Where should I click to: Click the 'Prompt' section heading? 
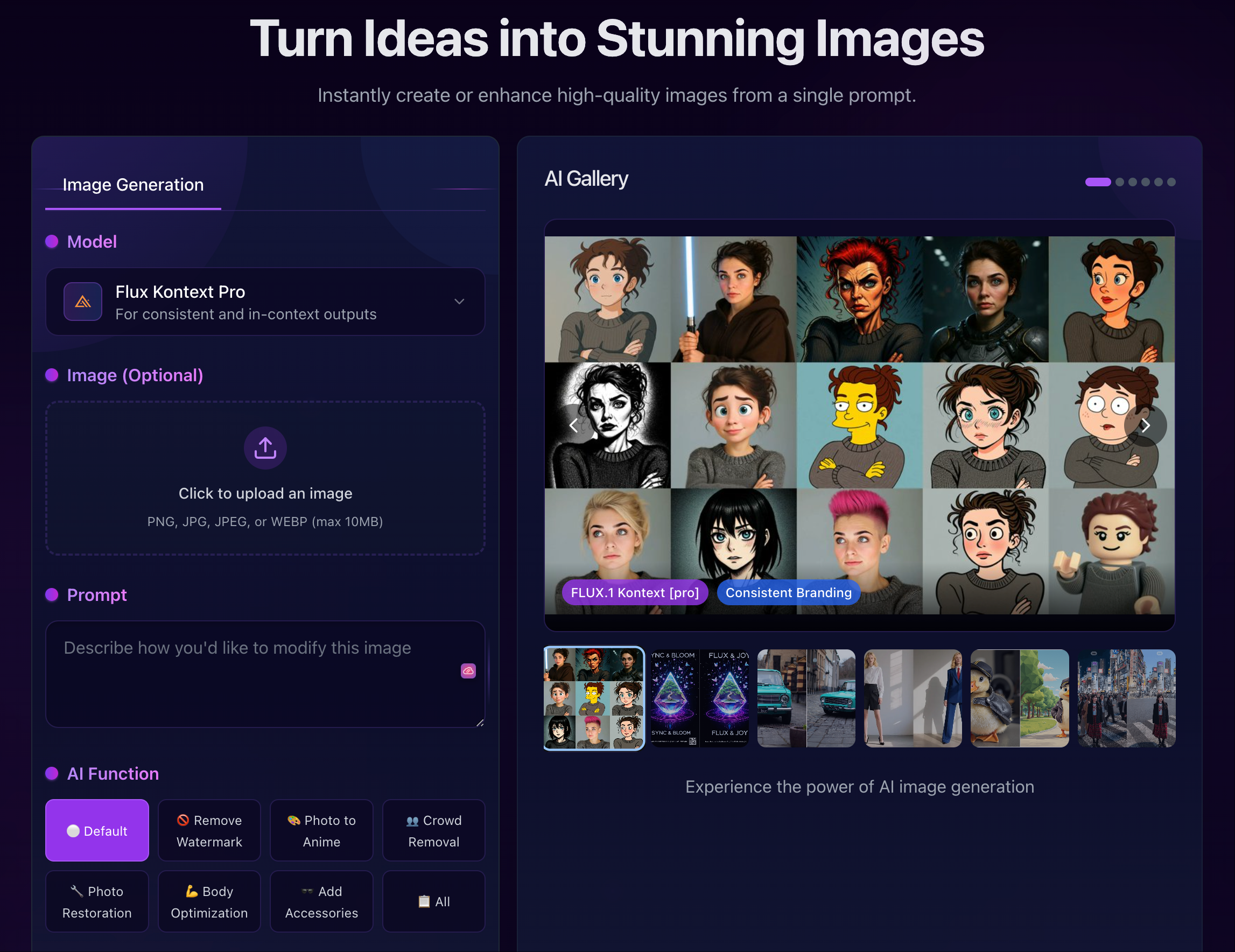tap(97, 595)
